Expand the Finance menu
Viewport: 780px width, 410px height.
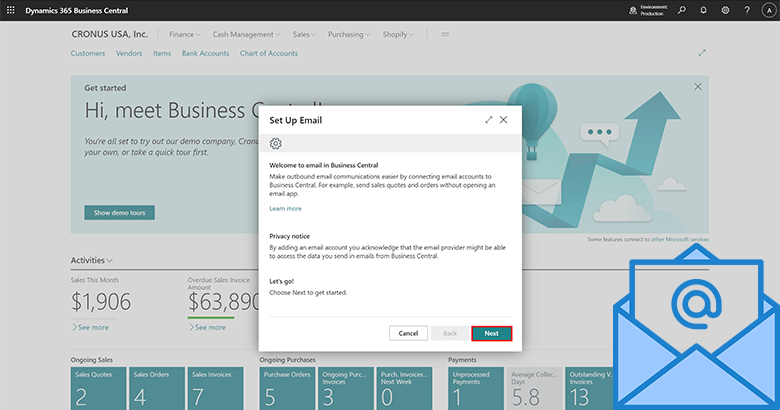185,34
